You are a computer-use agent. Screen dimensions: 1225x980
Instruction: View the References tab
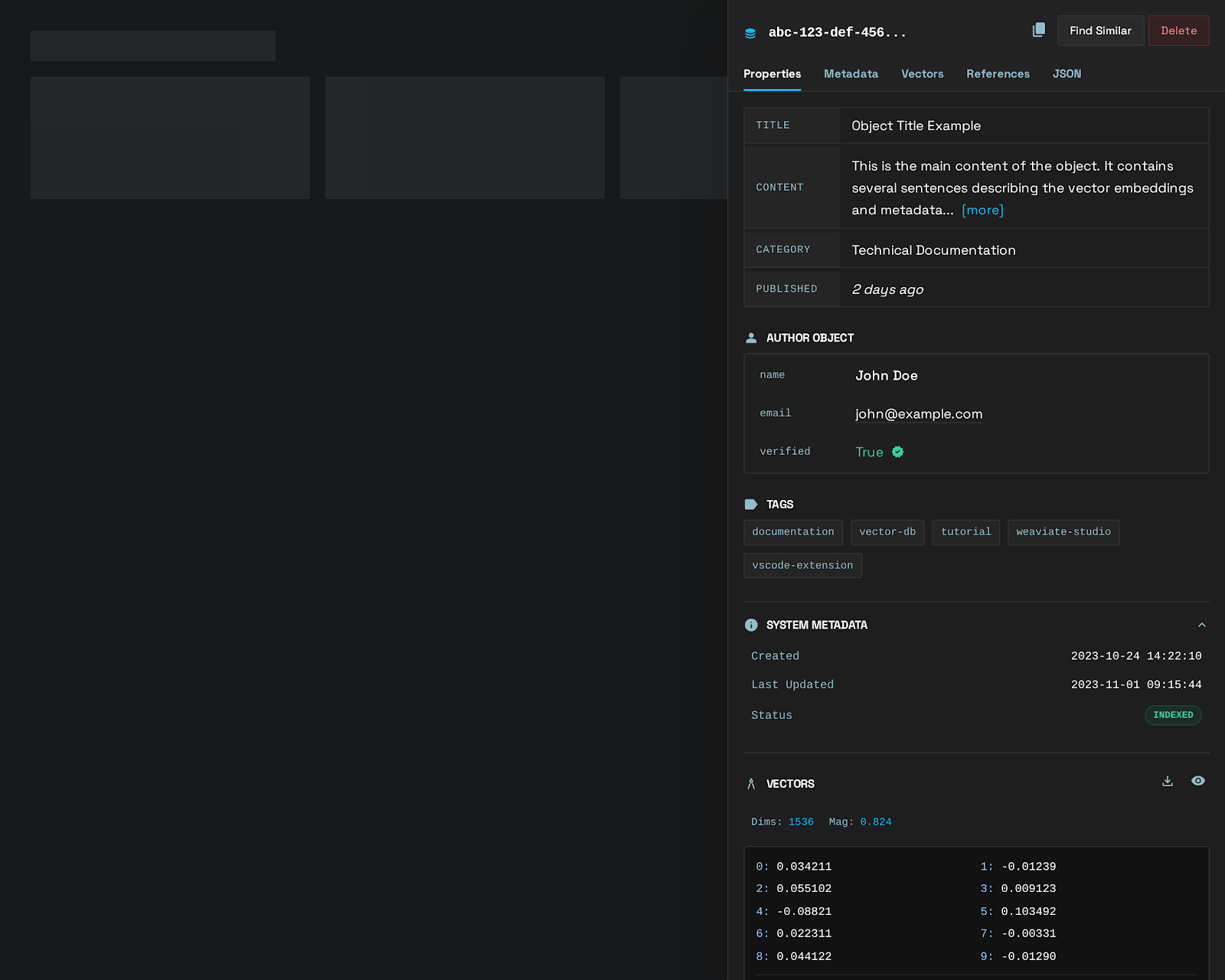(998, 74)
